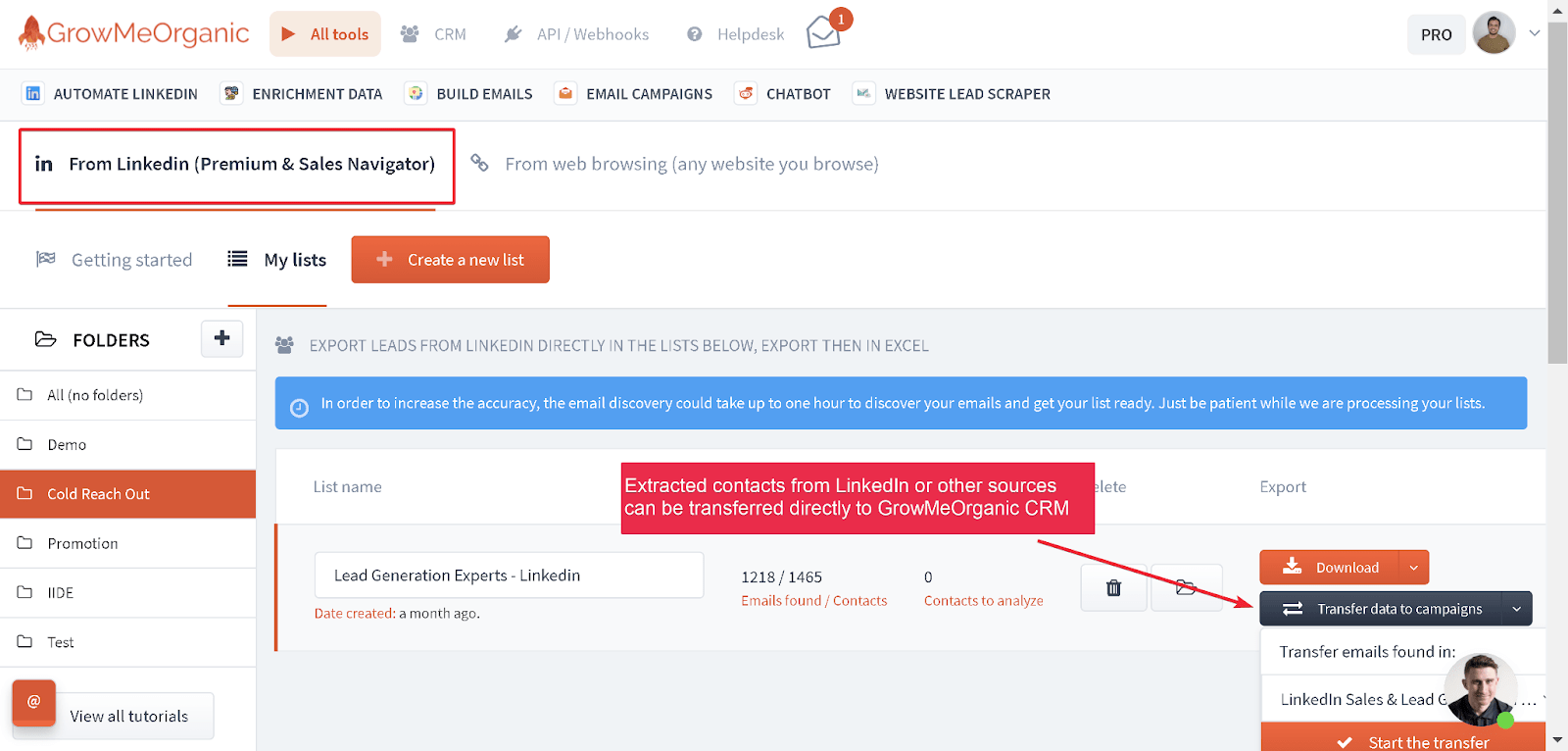Open Email Campaigns tool
This screenshot has height=751, width=1568.
(x=634, y=94)
